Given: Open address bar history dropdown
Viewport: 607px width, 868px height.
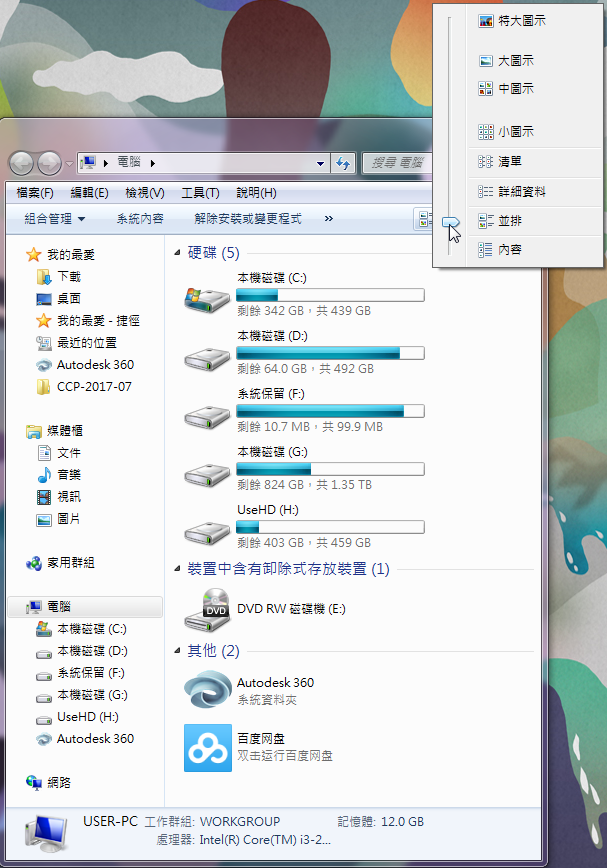Looking at the screenshot, I should click(x=320, y=164).
